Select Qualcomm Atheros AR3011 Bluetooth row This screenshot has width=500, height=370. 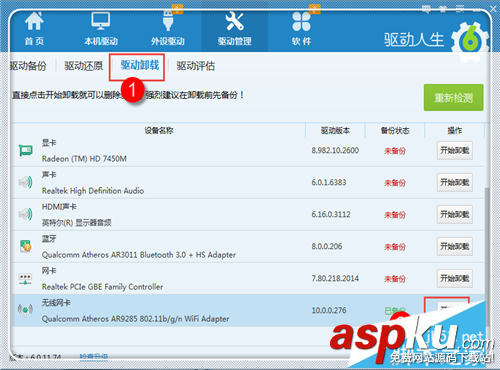pos(248,247)
